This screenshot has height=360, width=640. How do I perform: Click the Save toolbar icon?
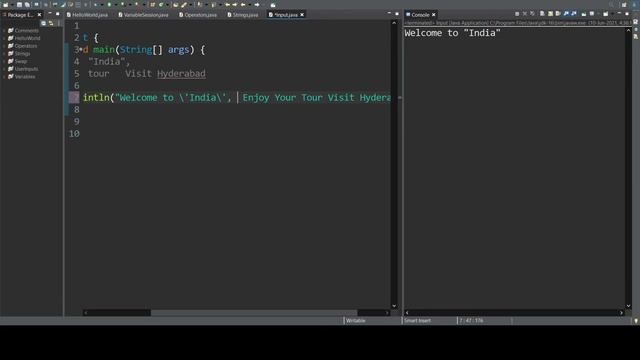19,4
